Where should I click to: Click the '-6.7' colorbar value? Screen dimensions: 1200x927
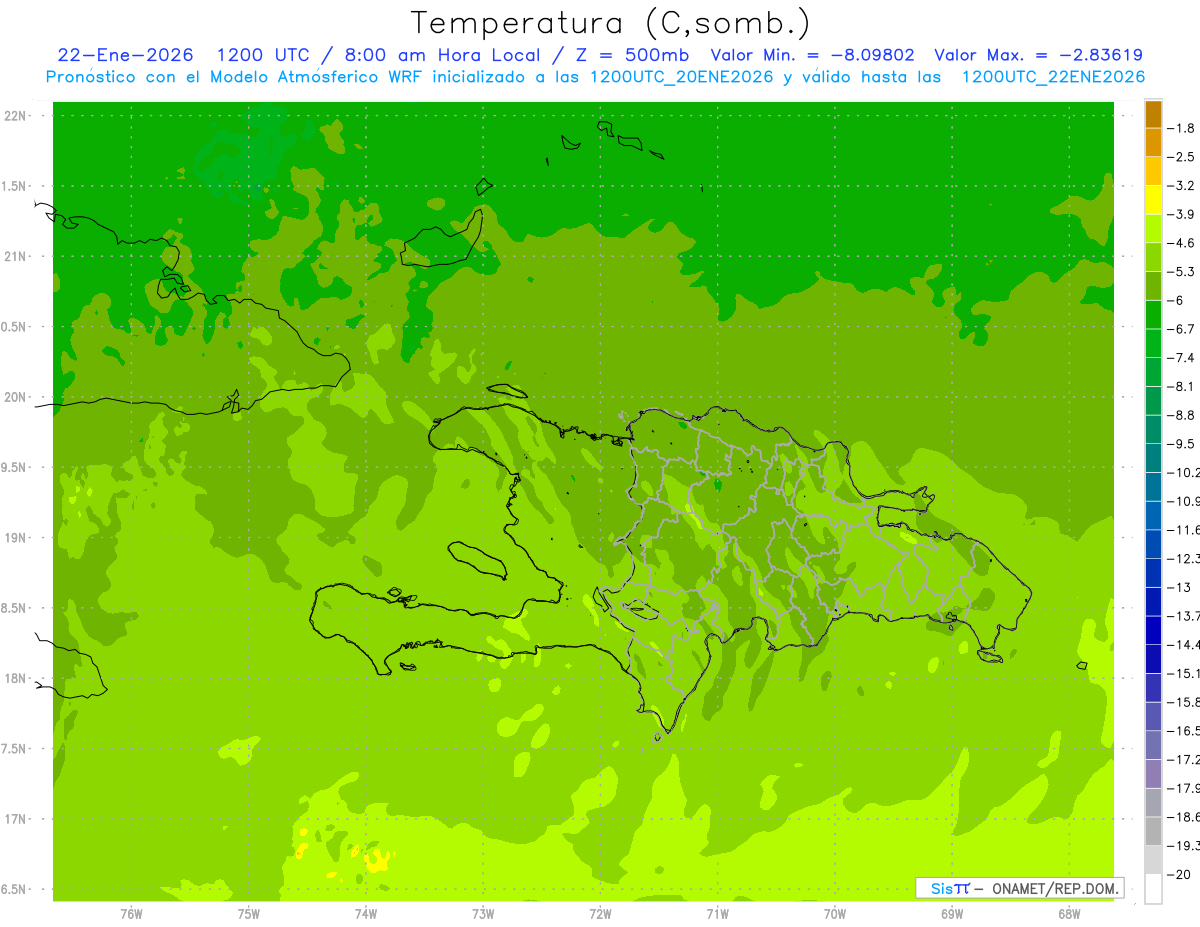[1180, 328]
